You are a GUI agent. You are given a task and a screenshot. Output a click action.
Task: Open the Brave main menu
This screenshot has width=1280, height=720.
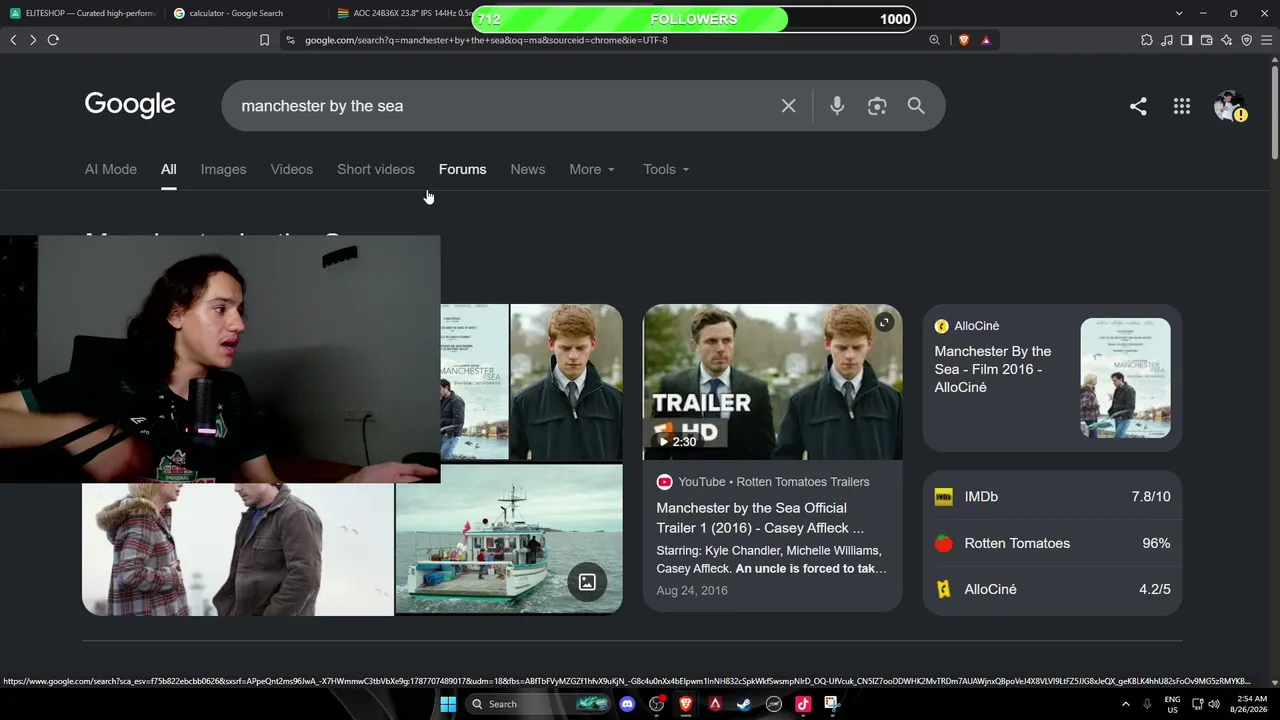pyautogui.click(x=1267, y=40)
